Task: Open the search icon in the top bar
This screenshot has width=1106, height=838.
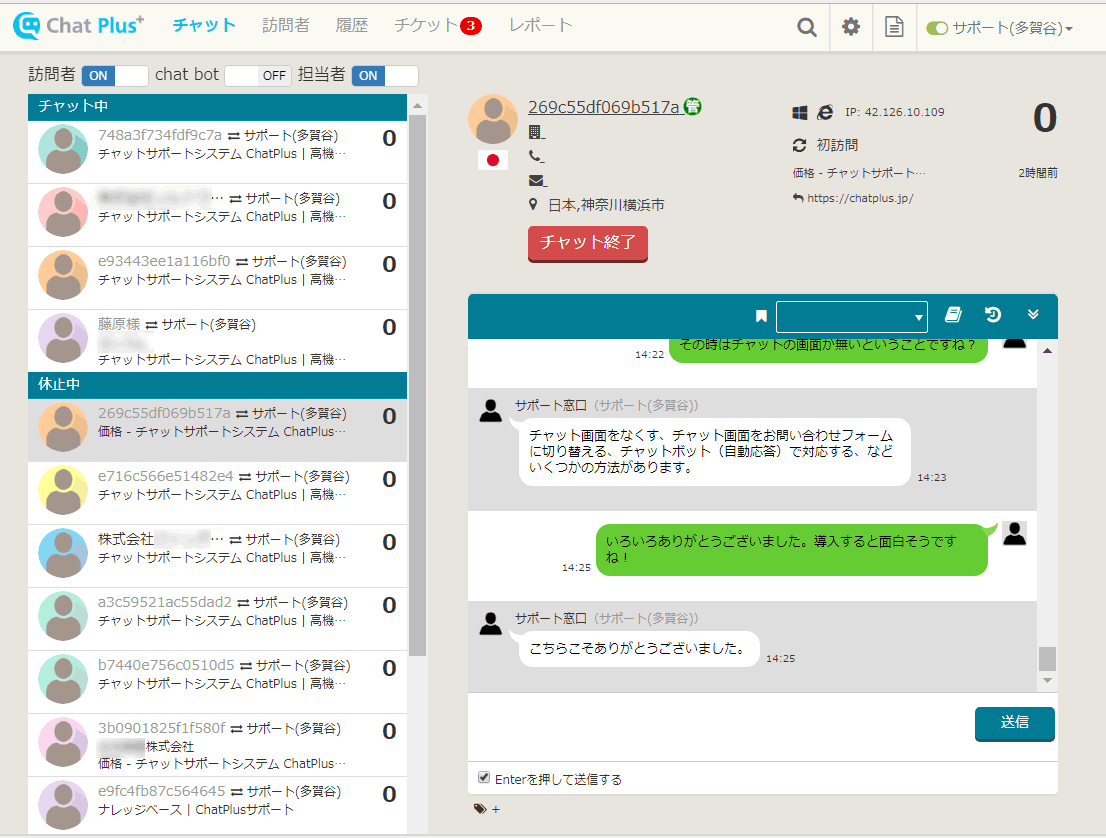Action: [806, 27]
